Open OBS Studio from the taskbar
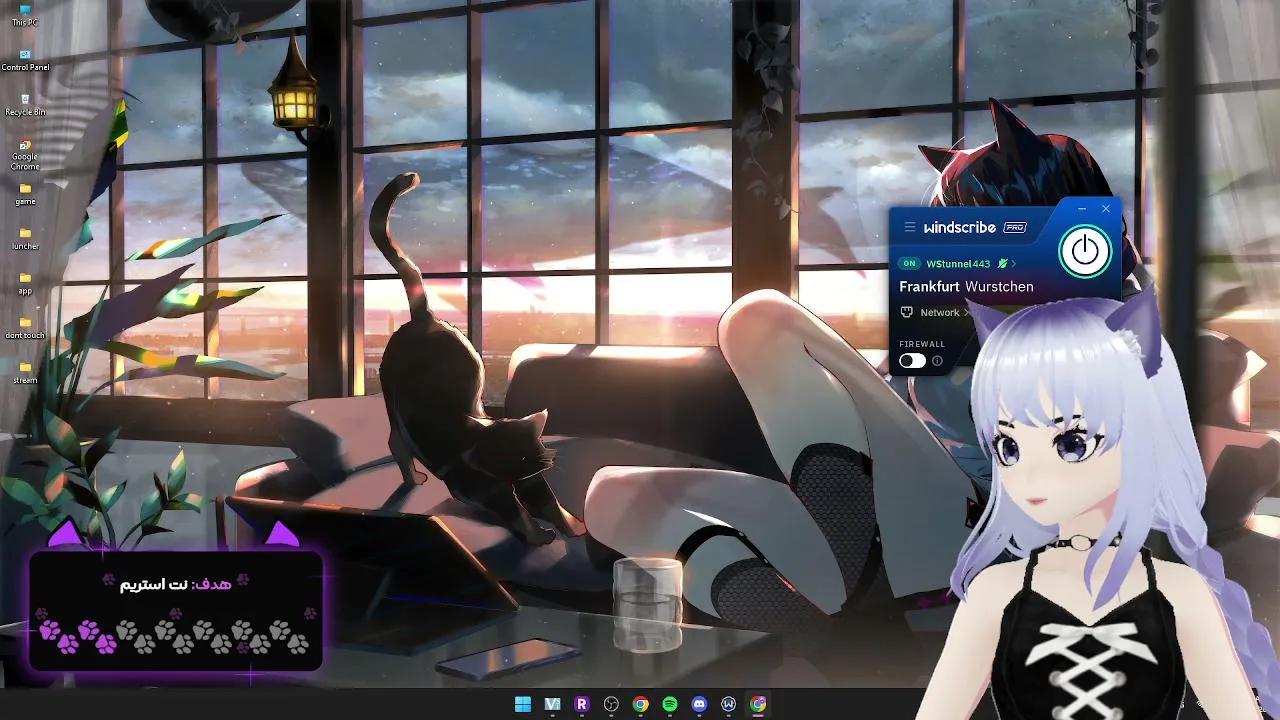 tap(611, 704)
